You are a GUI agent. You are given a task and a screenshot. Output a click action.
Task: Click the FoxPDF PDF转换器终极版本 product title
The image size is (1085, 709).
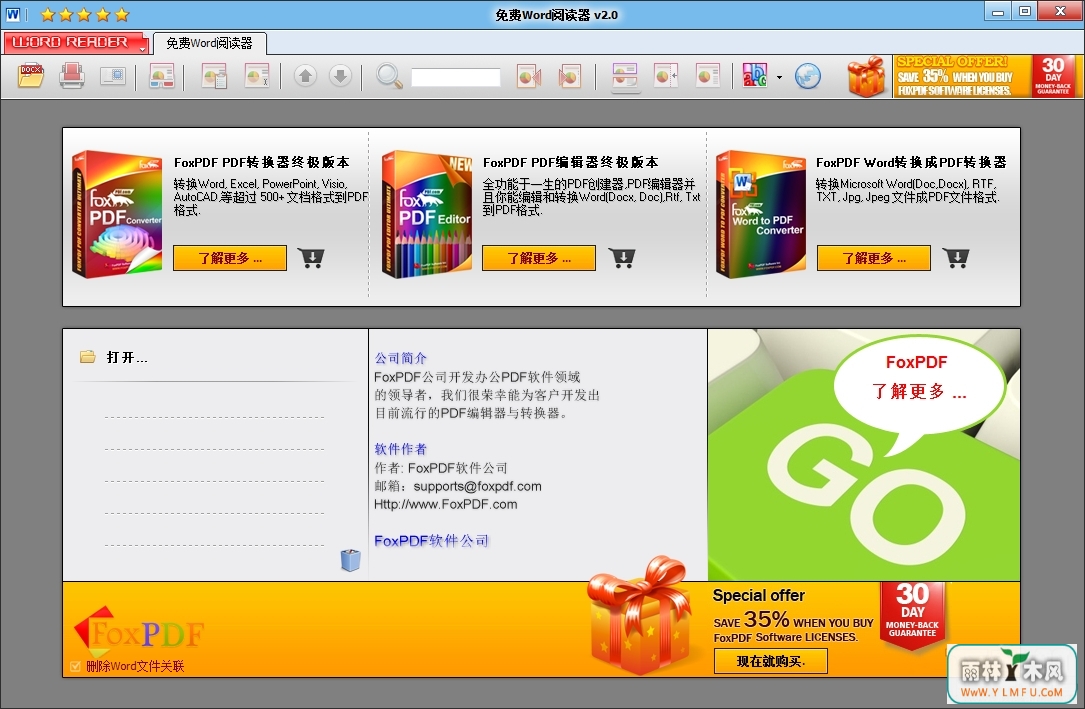coord(262,163)
